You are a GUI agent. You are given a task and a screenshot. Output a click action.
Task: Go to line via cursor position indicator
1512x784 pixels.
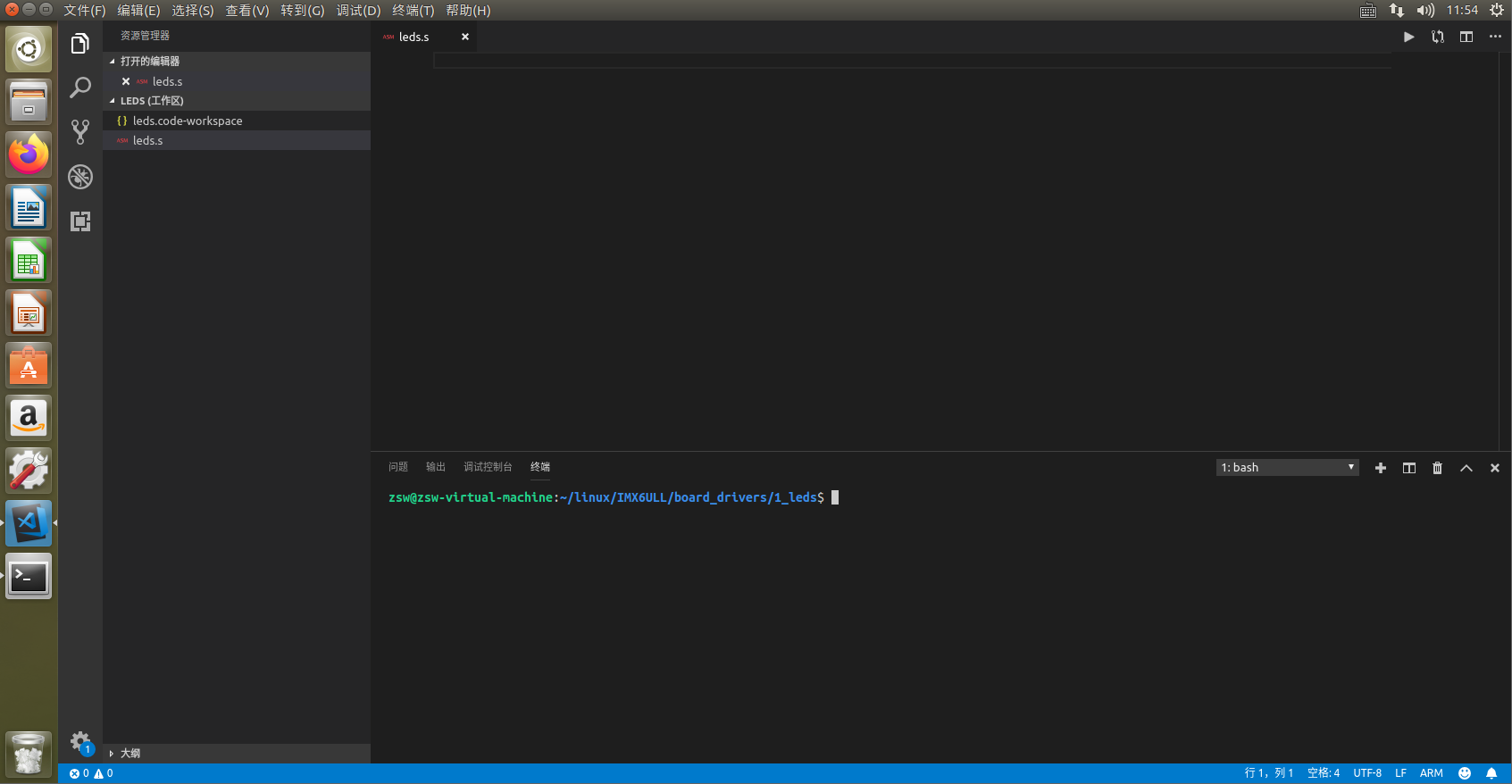pos(1269,773)
